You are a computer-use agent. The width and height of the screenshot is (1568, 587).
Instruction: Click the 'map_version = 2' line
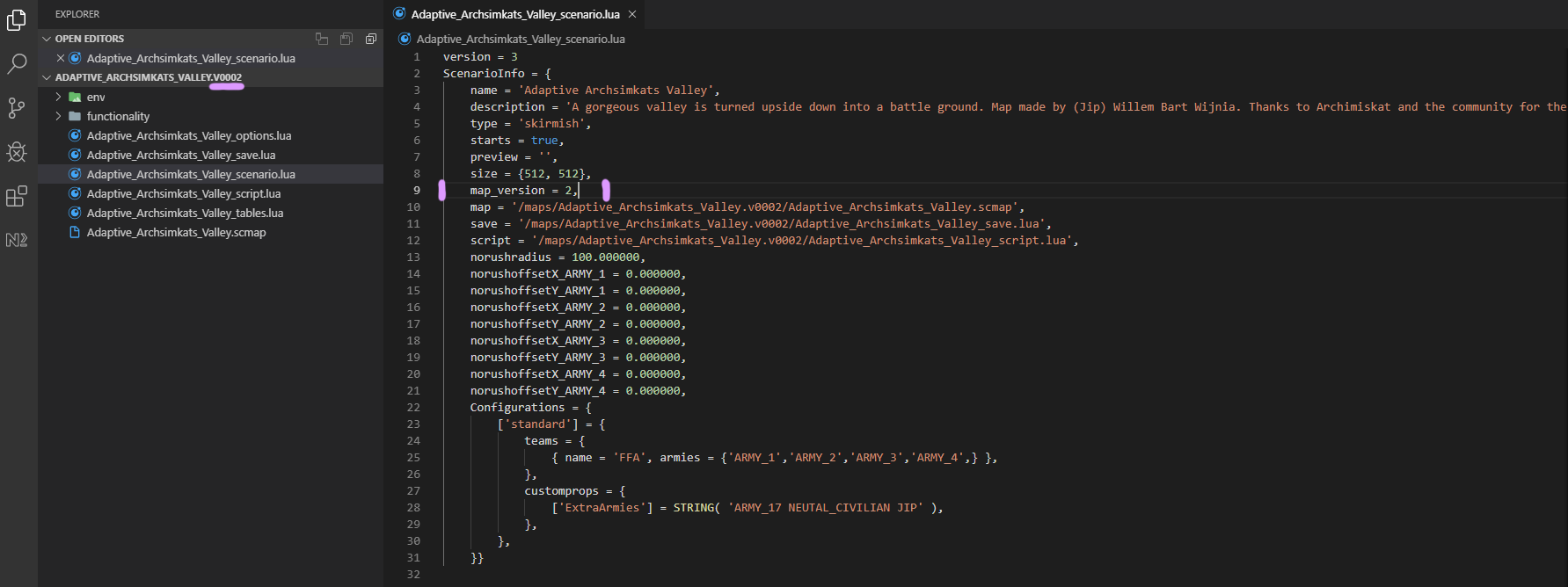tap(524, 190)
